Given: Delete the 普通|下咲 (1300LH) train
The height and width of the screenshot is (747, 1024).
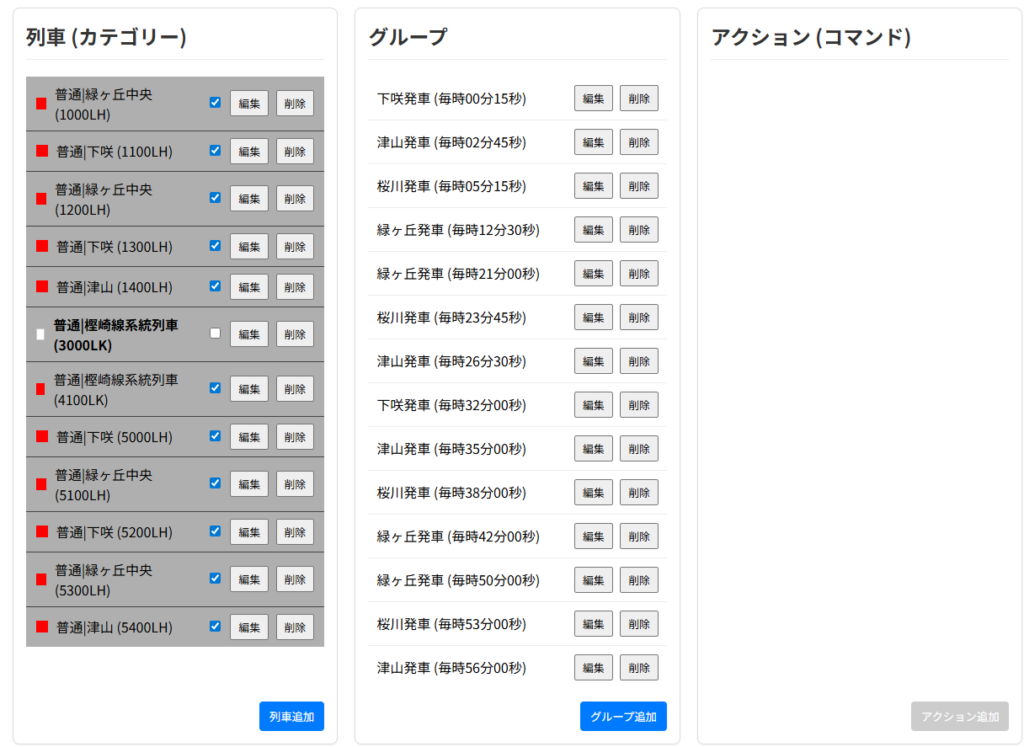Looking at the screenshot, I should pyautogui.click(x=295, y=246).
